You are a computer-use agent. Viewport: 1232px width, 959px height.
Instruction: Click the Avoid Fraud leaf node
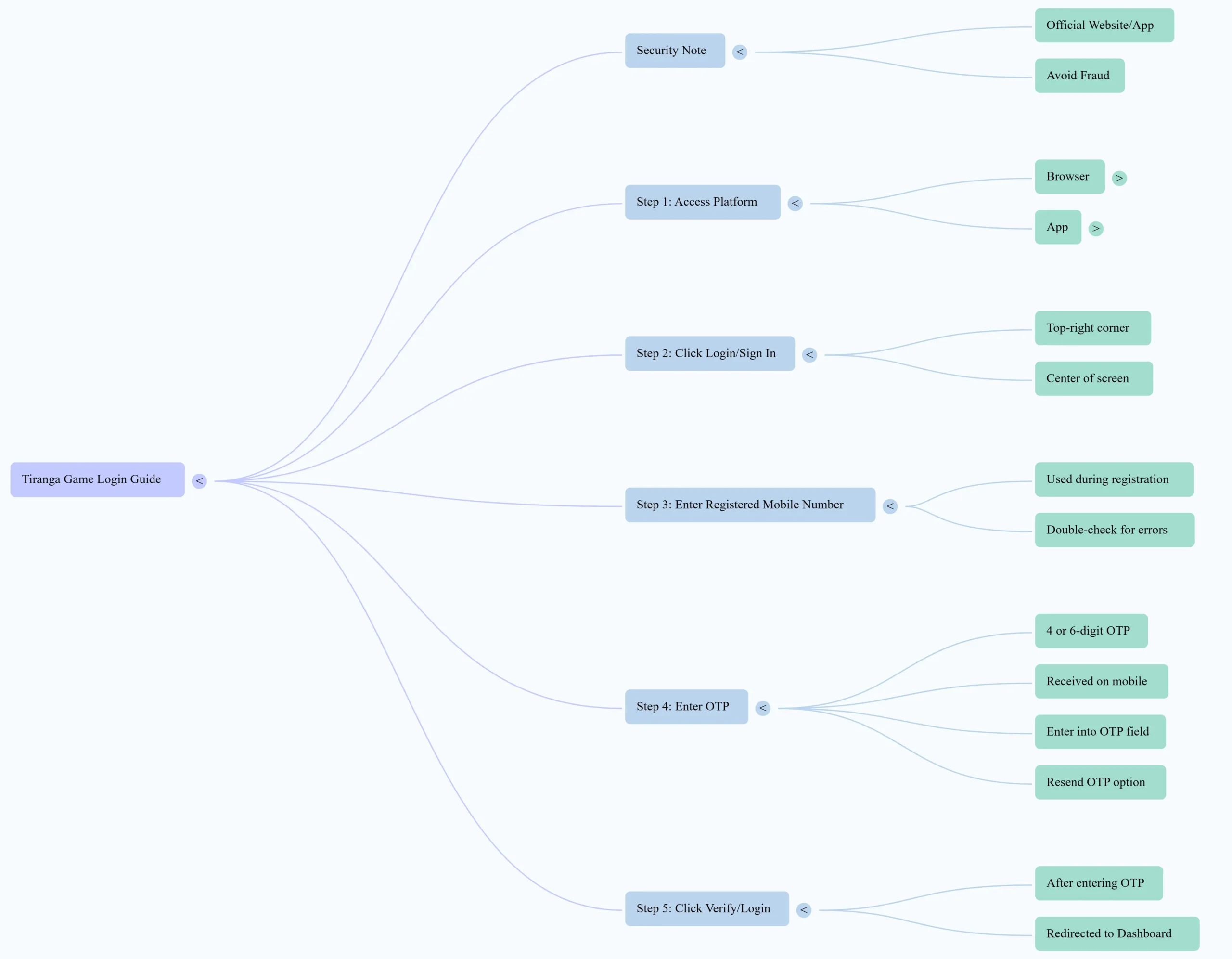click(x=1079, y=76)
